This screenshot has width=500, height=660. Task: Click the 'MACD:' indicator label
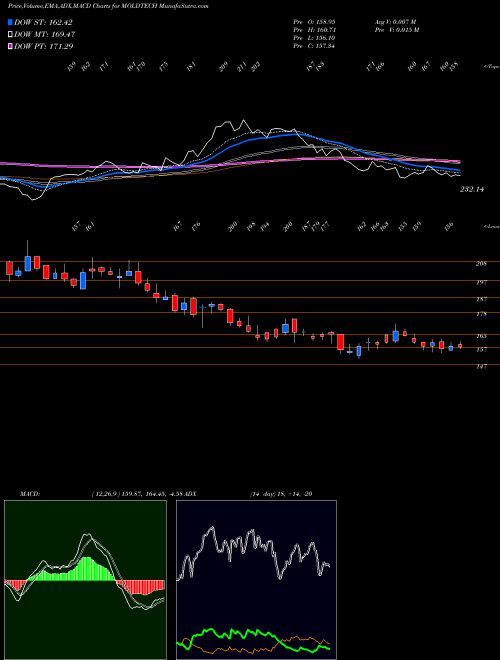click(x=30, y=494)
